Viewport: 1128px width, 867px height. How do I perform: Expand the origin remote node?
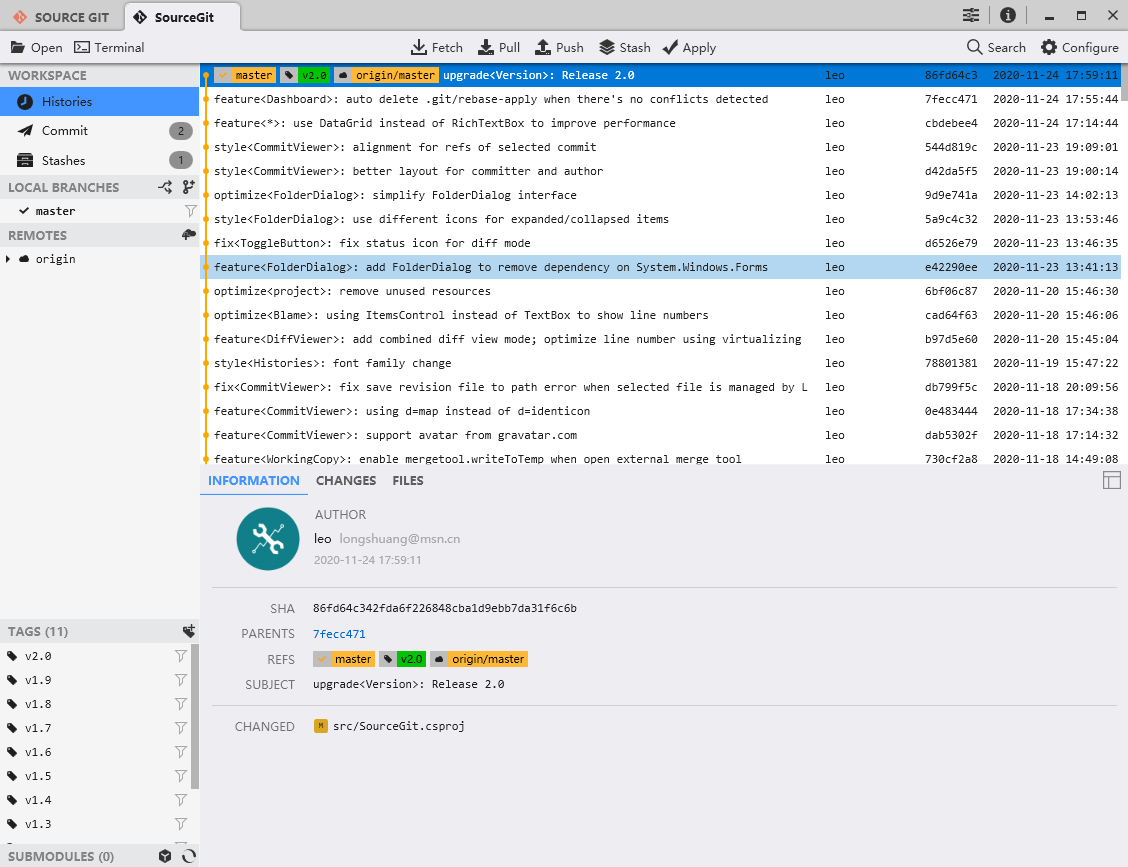(8, 259)
